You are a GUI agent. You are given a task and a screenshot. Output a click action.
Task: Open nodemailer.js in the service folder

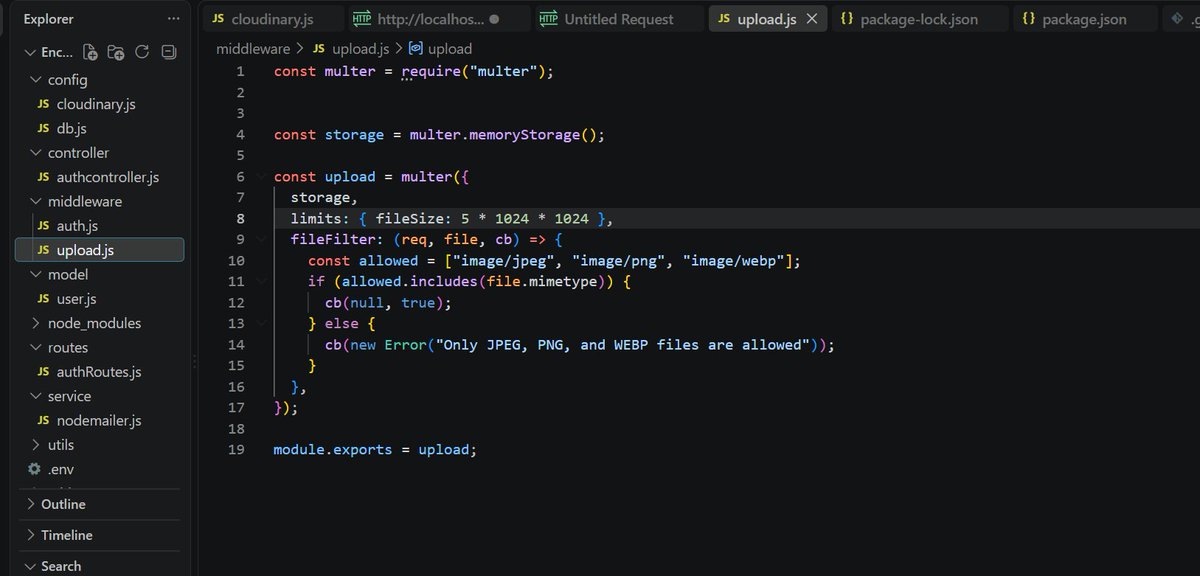(x=98, y=421)
